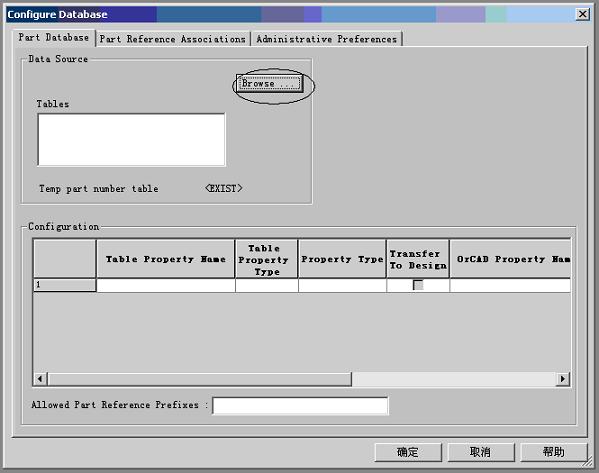Open help with the 帮助 button
The height and width of the screenshot is (473, 599).
pos(554,452)
